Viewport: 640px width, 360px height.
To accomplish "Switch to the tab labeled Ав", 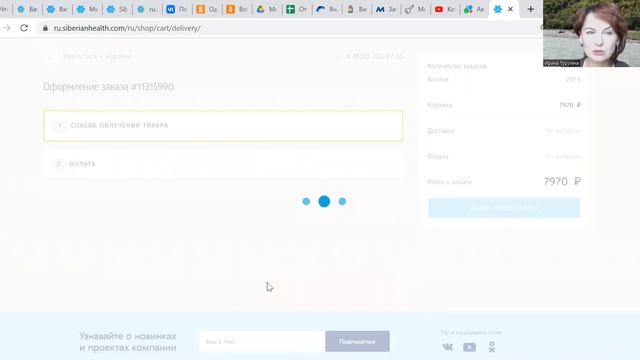I will click(474, 9).
